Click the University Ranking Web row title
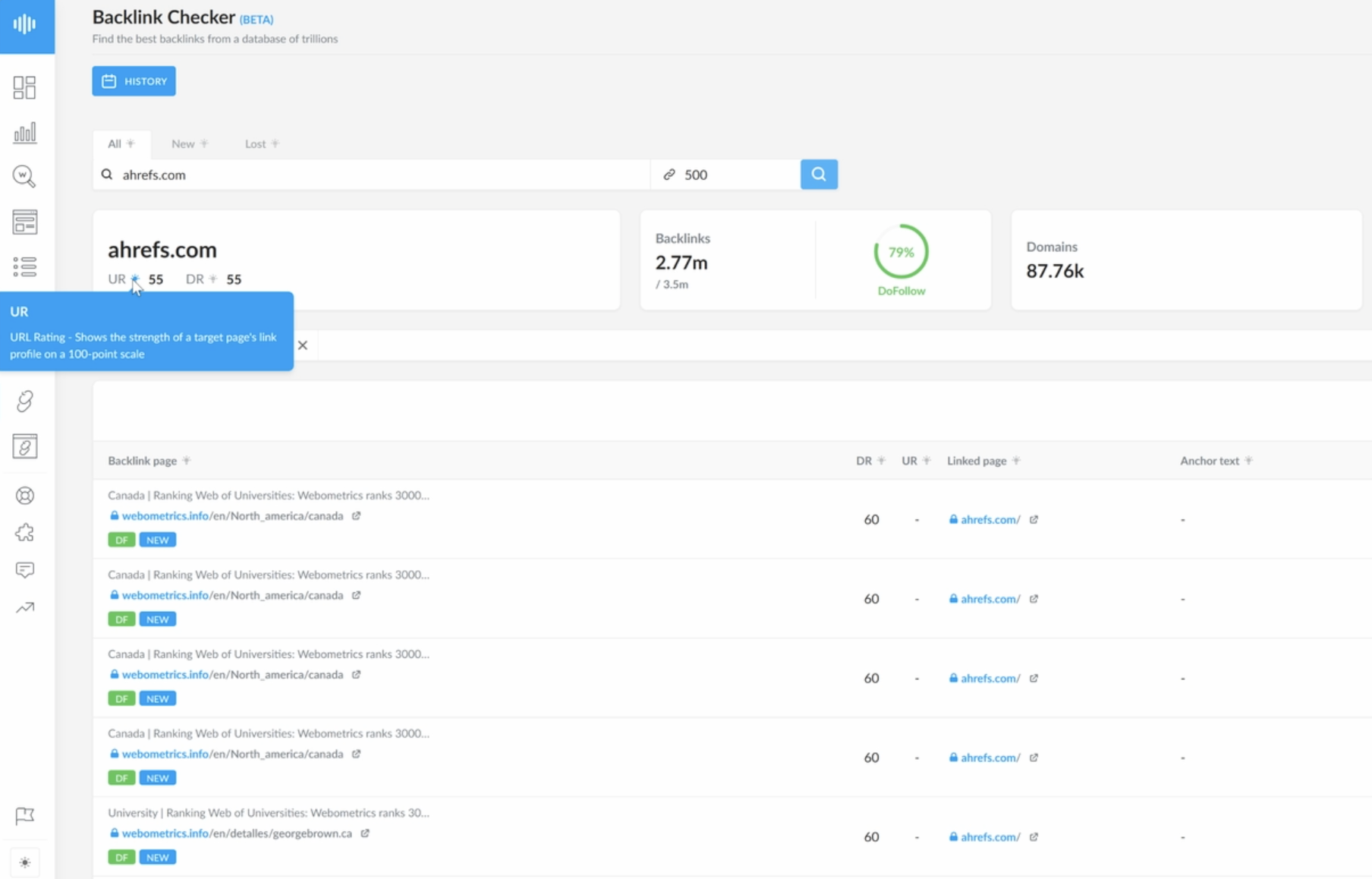 click(269, 812)
